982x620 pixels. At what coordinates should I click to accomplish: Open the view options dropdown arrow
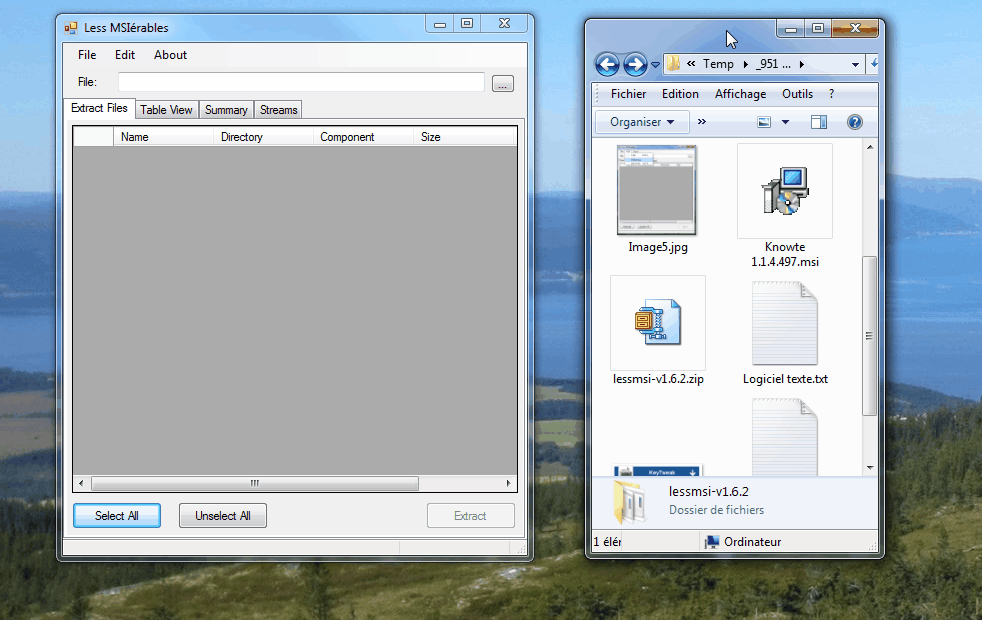pyautogui.click(x=785, y=122)
